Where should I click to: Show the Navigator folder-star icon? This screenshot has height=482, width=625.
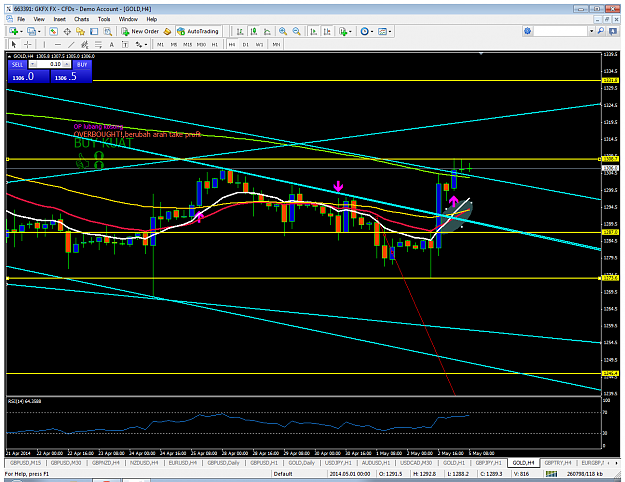pos(81,31)
